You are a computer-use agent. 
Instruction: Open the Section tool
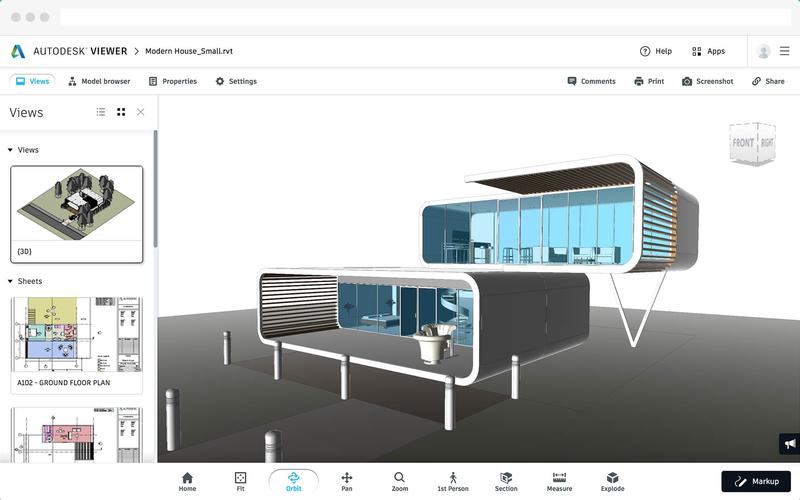506,481
